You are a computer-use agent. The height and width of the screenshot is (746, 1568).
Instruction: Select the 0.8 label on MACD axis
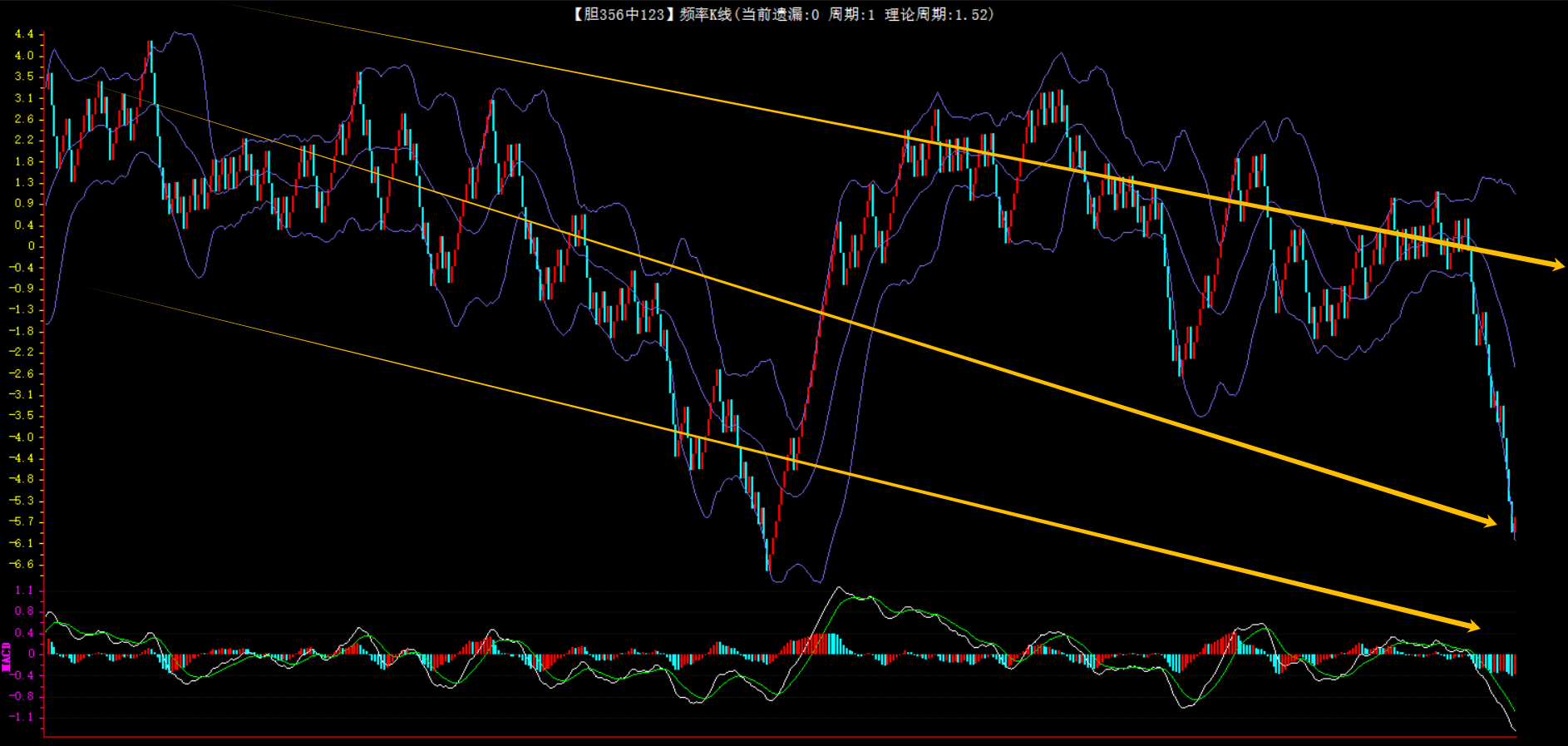coord(24,611)
